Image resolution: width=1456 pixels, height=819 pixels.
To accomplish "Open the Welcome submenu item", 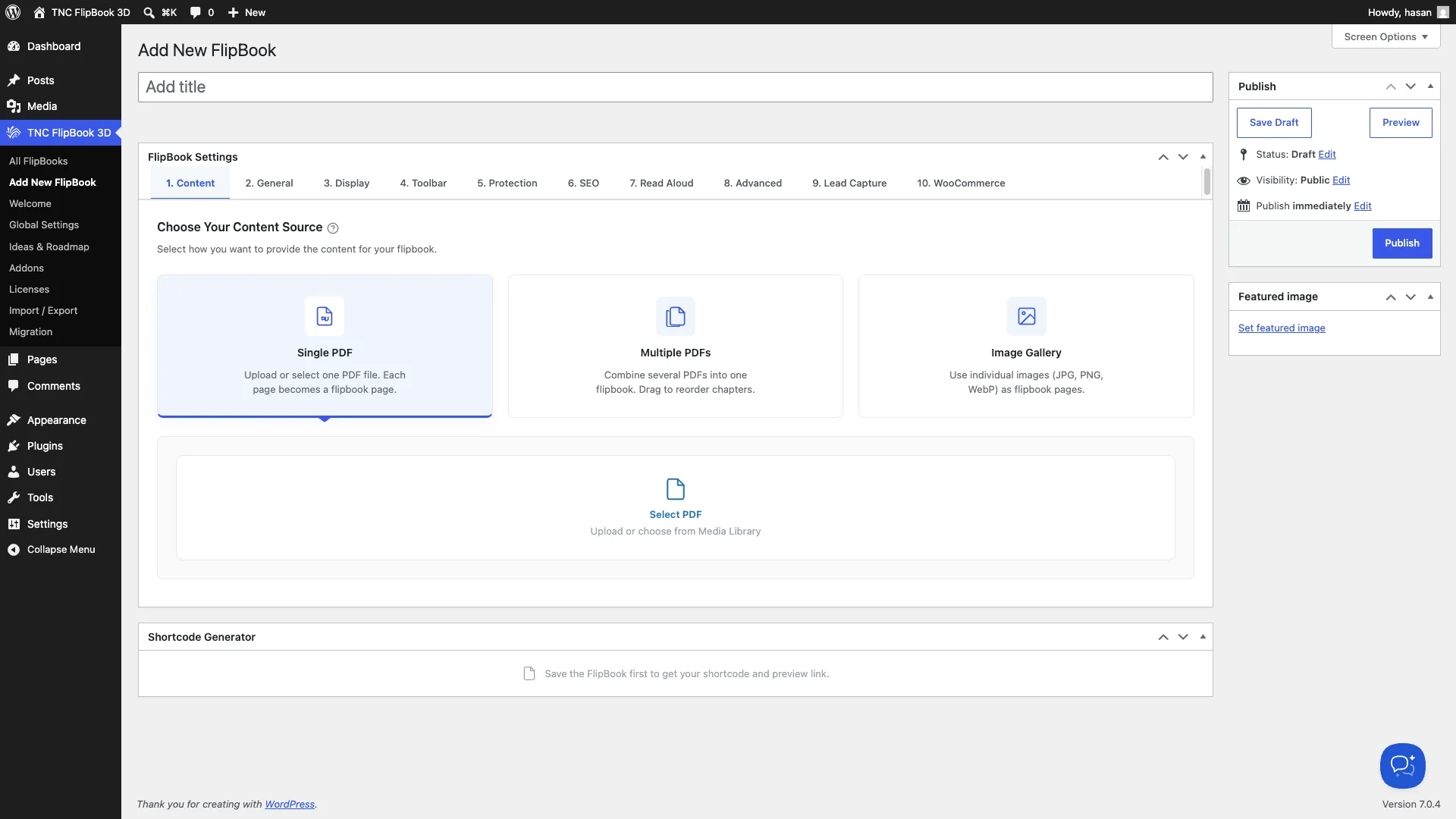I will 30,204.
